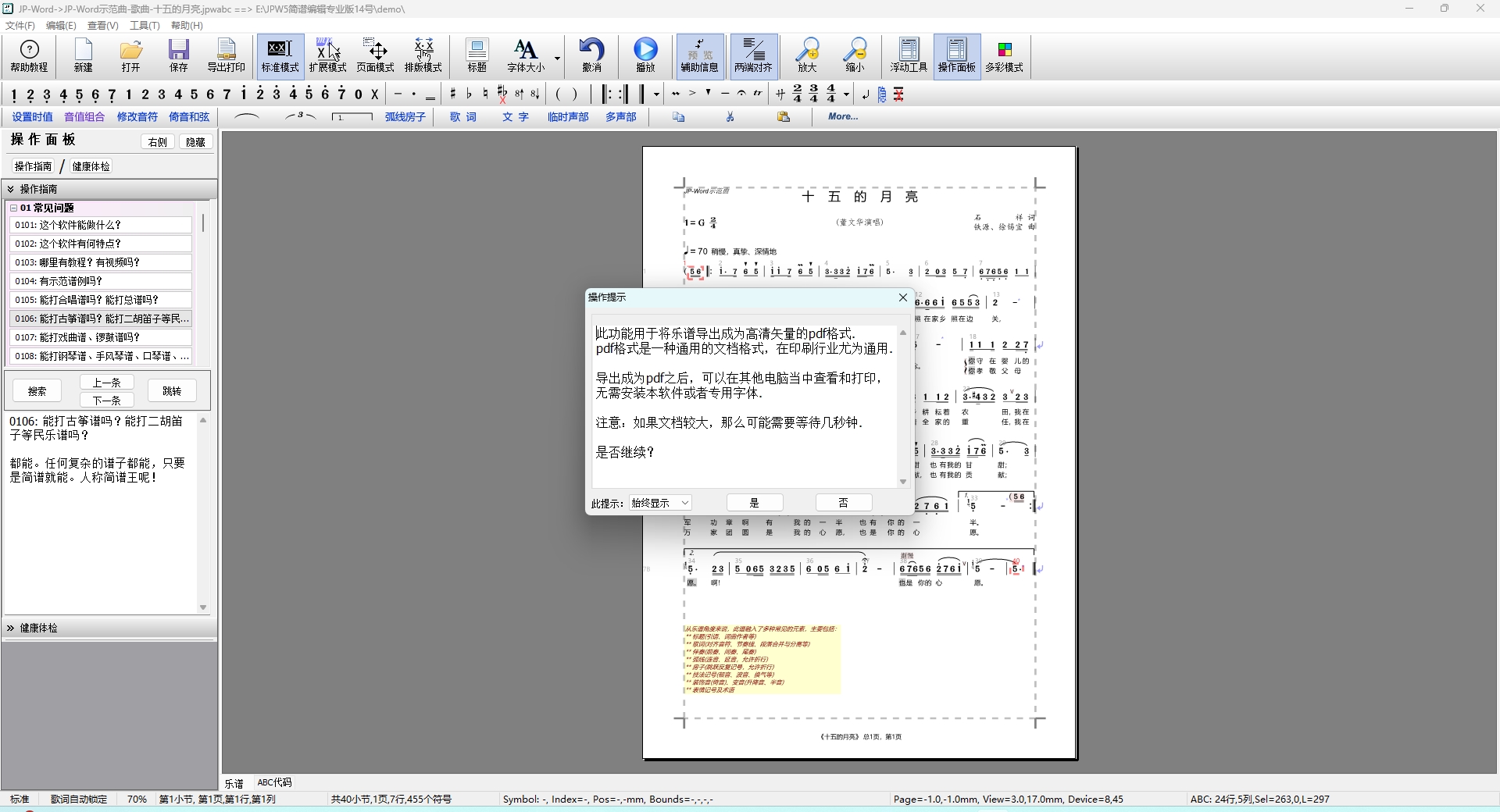Insert the 2/4 time signature
The height and width of the screenshot is (812, 1500).
[x=798, y=94]
